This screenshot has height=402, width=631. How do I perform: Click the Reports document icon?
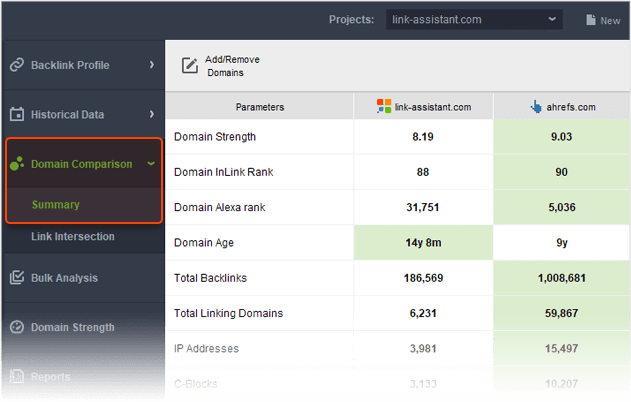coord(17,377)
